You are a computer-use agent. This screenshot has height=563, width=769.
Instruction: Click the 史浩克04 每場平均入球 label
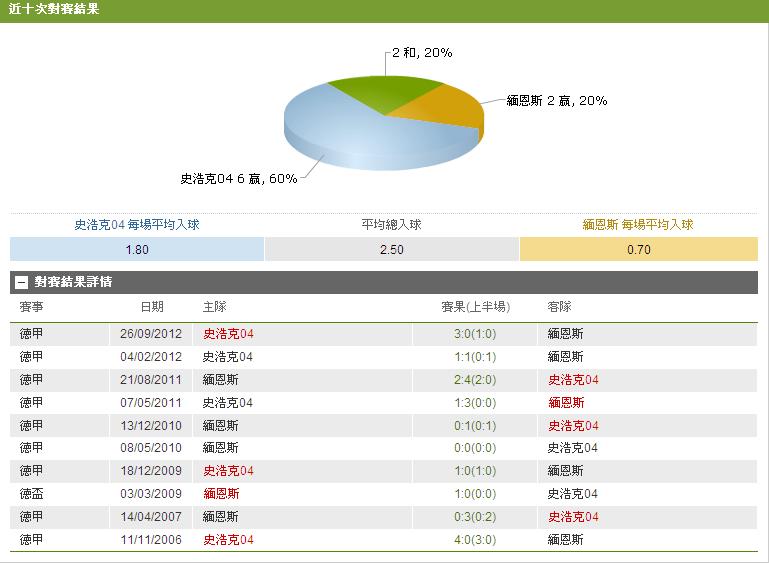point(137,225)
